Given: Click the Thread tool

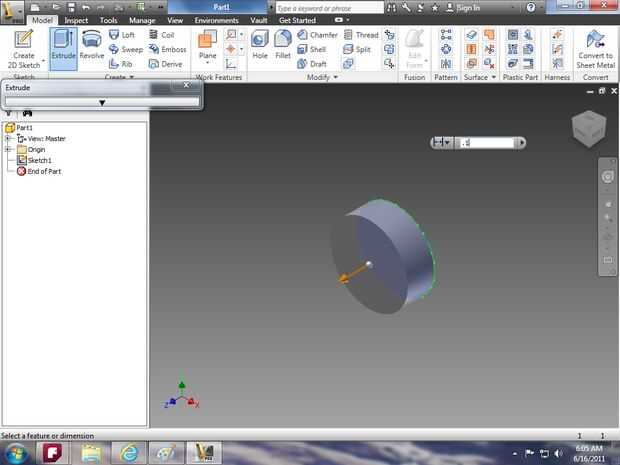Looking at the screenshot, I should click(361, 35).
